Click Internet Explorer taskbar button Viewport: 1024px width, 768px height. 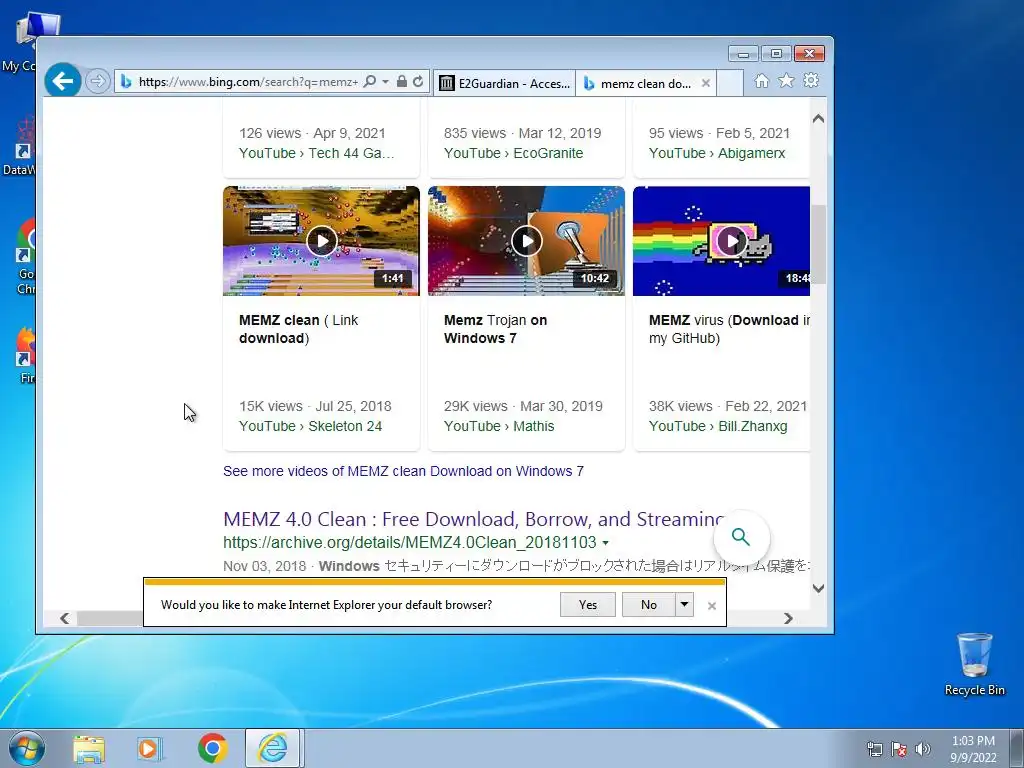pos(272,748)
